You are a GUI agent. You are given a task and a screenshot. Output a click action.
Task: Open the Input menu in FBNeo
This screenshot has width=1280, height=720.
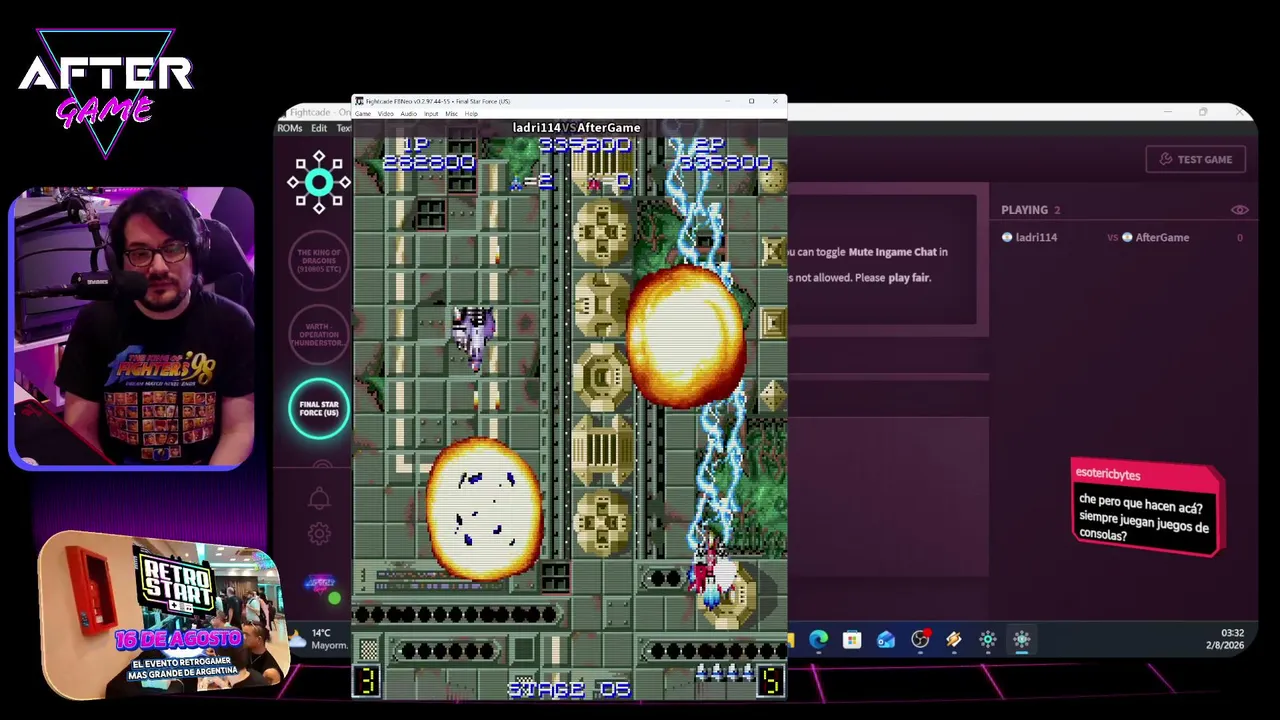pos(431,114)
